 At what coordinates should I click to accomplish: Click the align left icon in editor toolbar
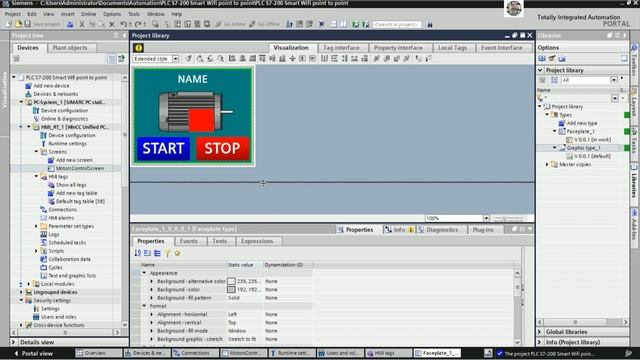click(232, 59)
